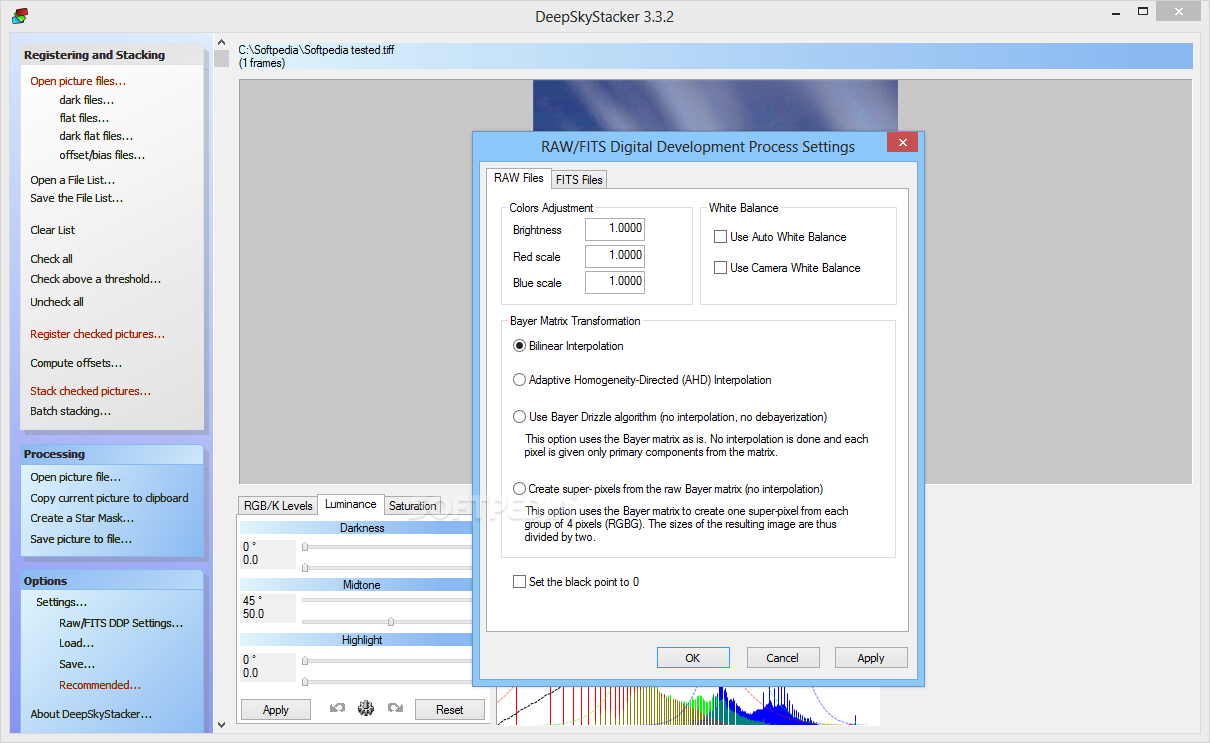Click Apply button under Luminance sliders
The height and width of the screenshot is (743, 1210).
tap(276, 710)
